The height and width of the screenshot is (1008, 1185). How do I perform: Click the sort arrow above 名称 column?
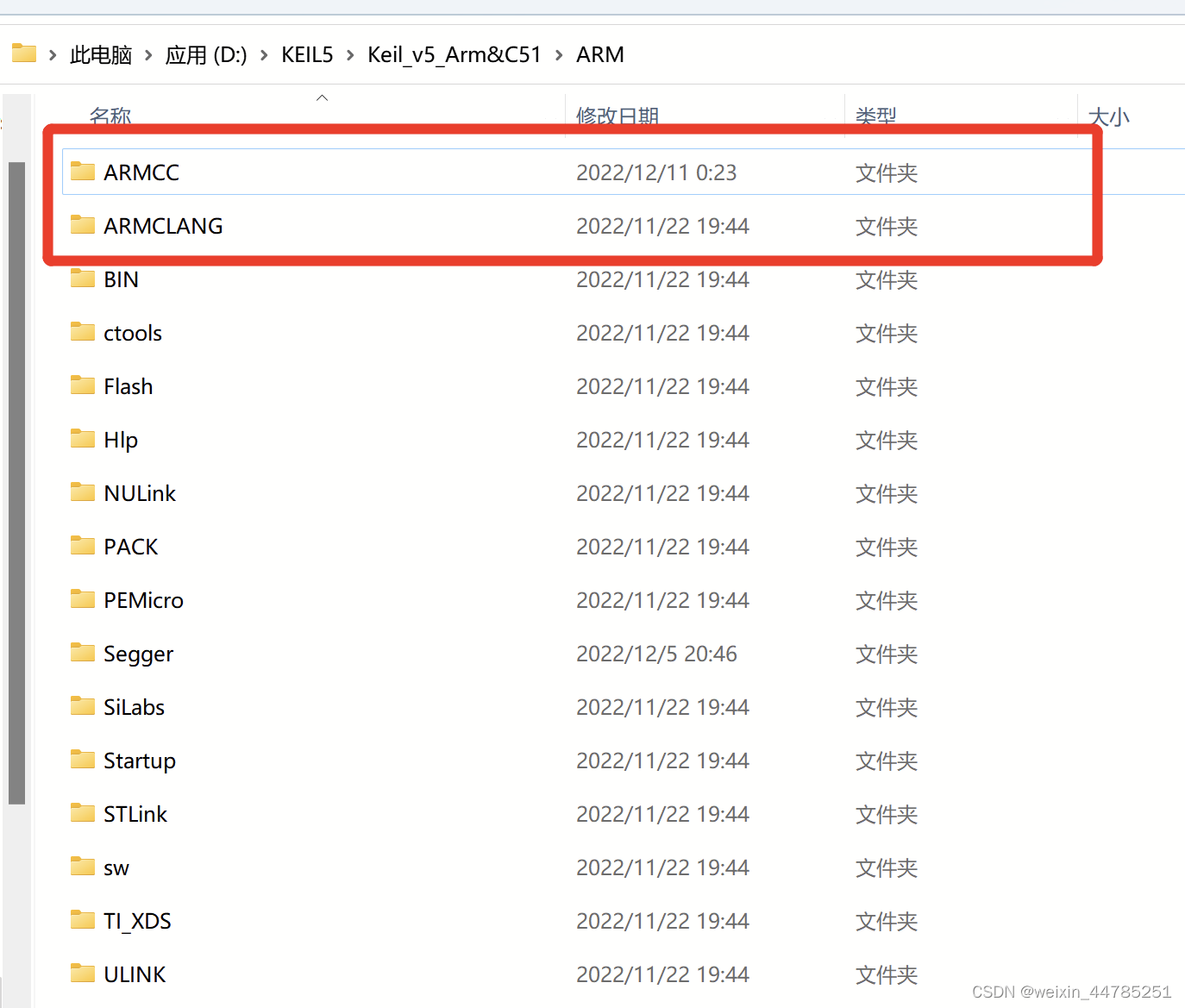(322, 97)
